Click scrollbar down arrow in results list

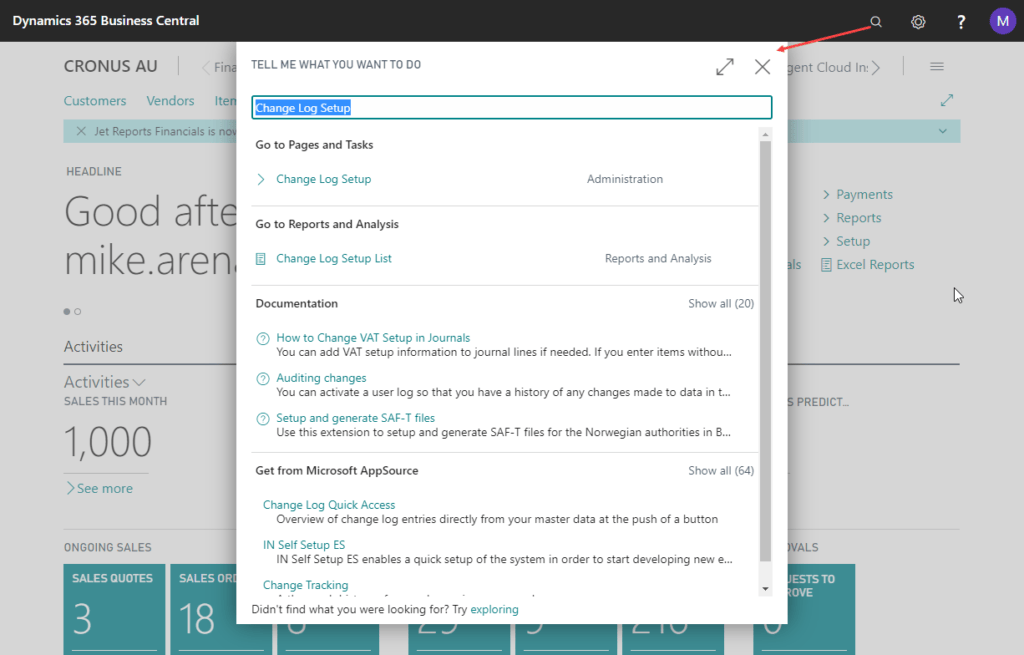765,589
